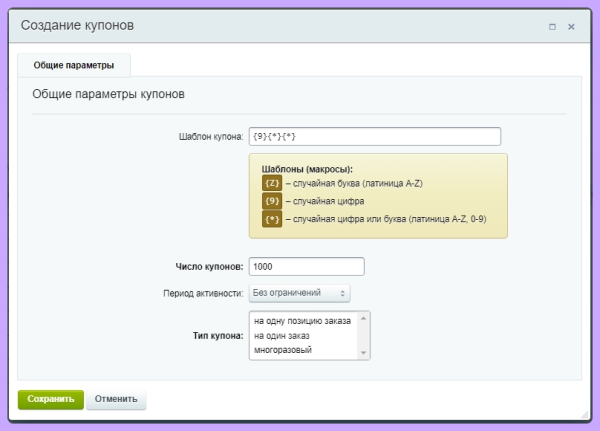
Task: Click the {Z} random letter macro badge
Action: tap(272, 184)
